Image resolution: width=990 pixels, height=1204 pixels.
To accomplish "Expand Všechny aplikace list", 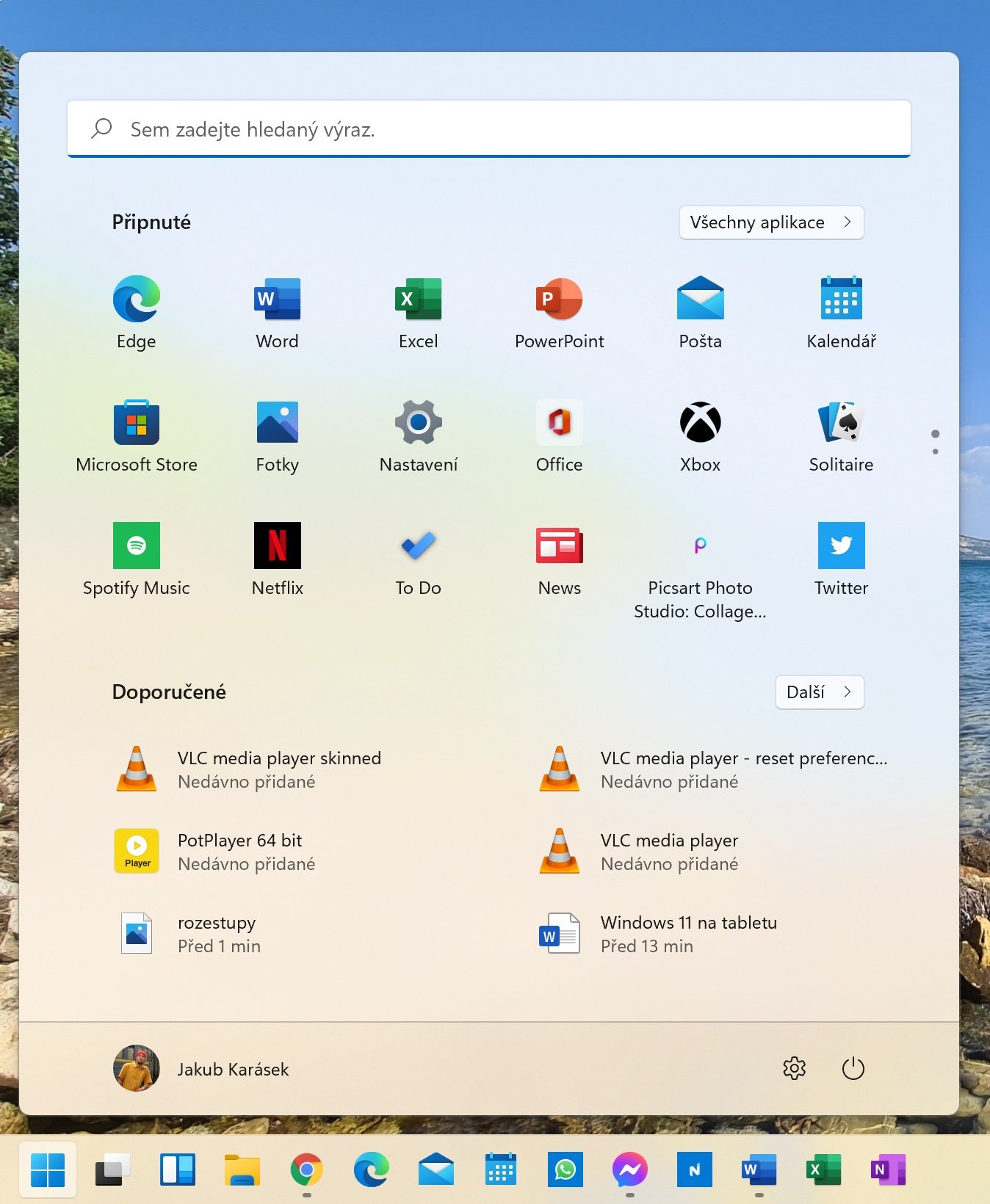I will 772,222.
